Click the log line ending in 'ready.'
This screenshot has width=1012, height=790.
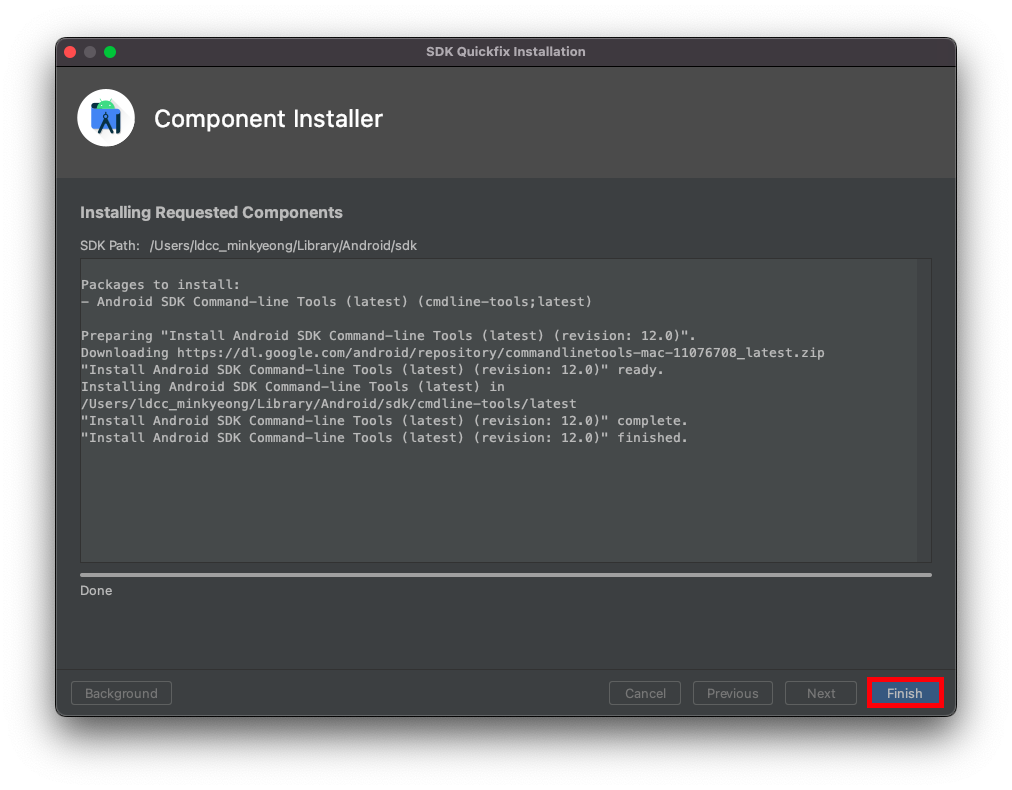coord(372,370)
